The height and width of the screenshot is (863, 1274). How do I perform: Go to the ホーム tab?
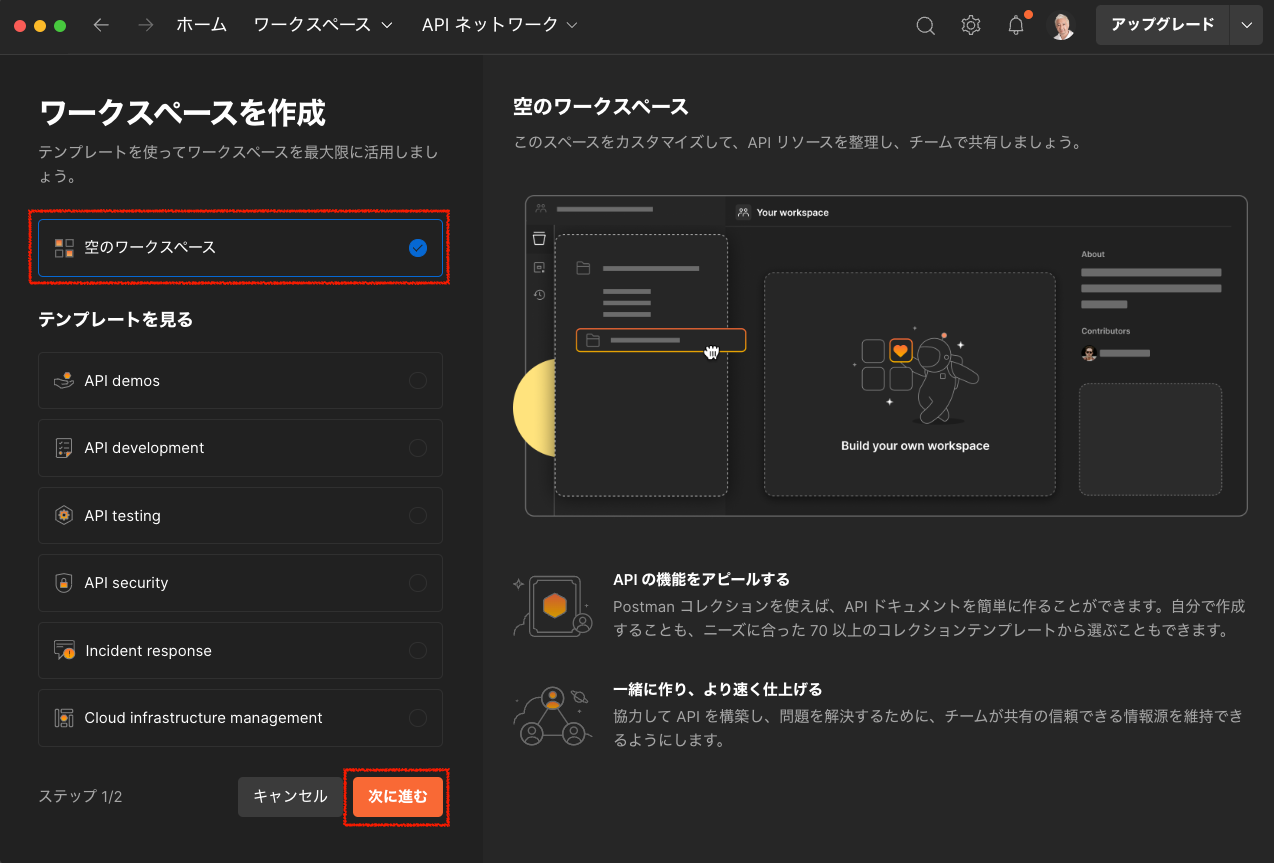(201, 25)
